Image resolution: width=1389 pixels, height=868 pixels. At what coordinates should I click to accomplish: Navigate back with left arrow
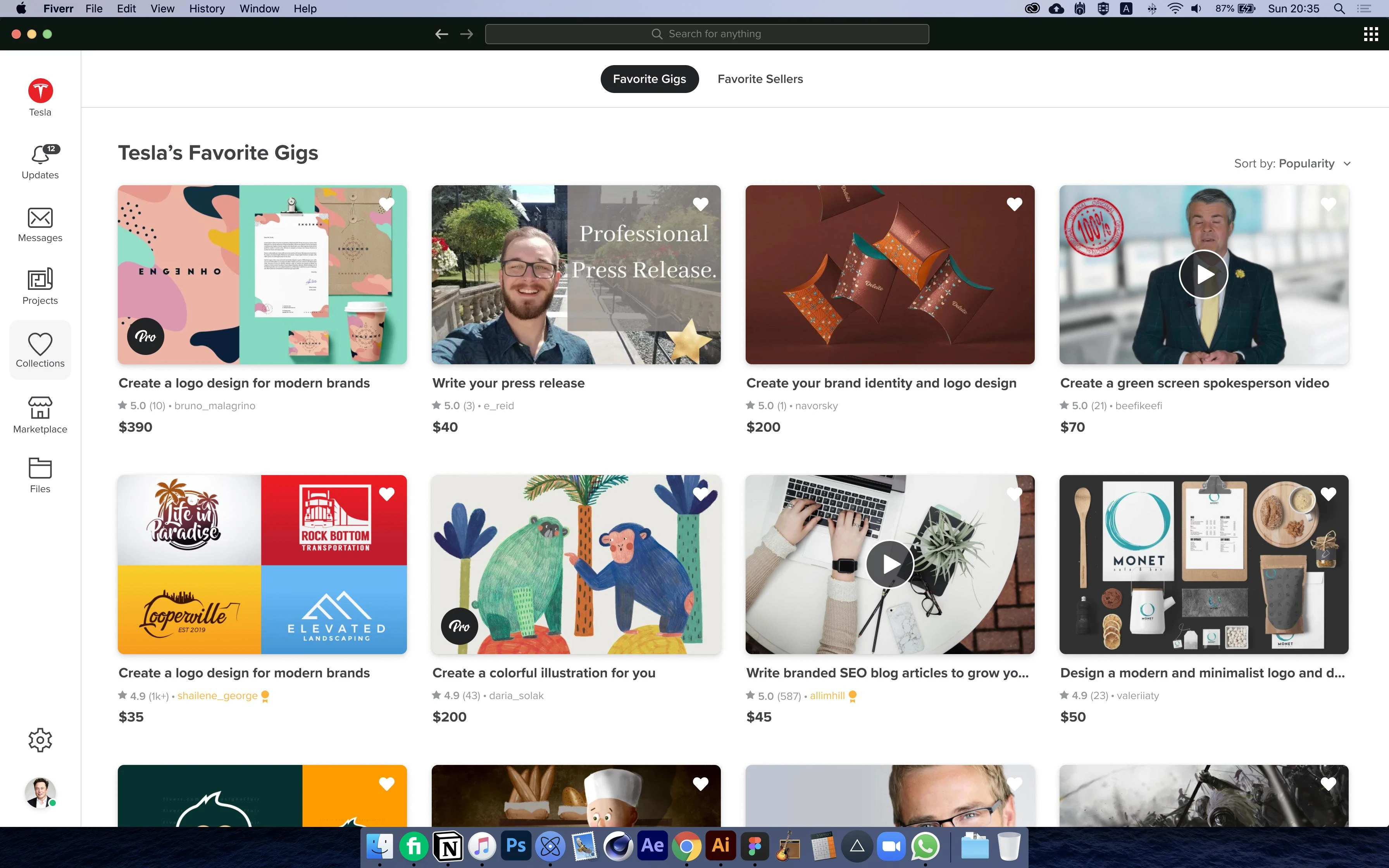click(x=441, y=34)
